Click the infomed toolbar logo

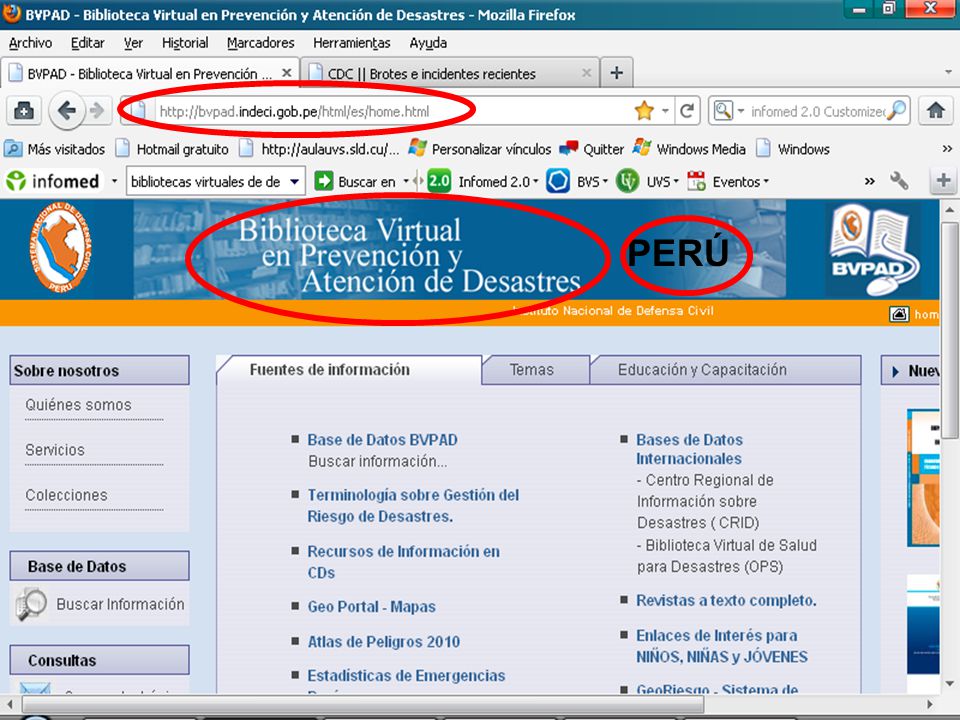[x=53, y=181]
